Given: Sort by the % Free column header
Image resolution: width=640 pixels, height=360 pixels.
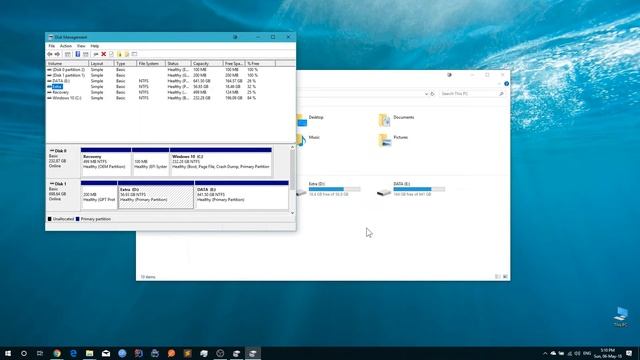Looking at the screenshot, I should click(x=260, y=64).
